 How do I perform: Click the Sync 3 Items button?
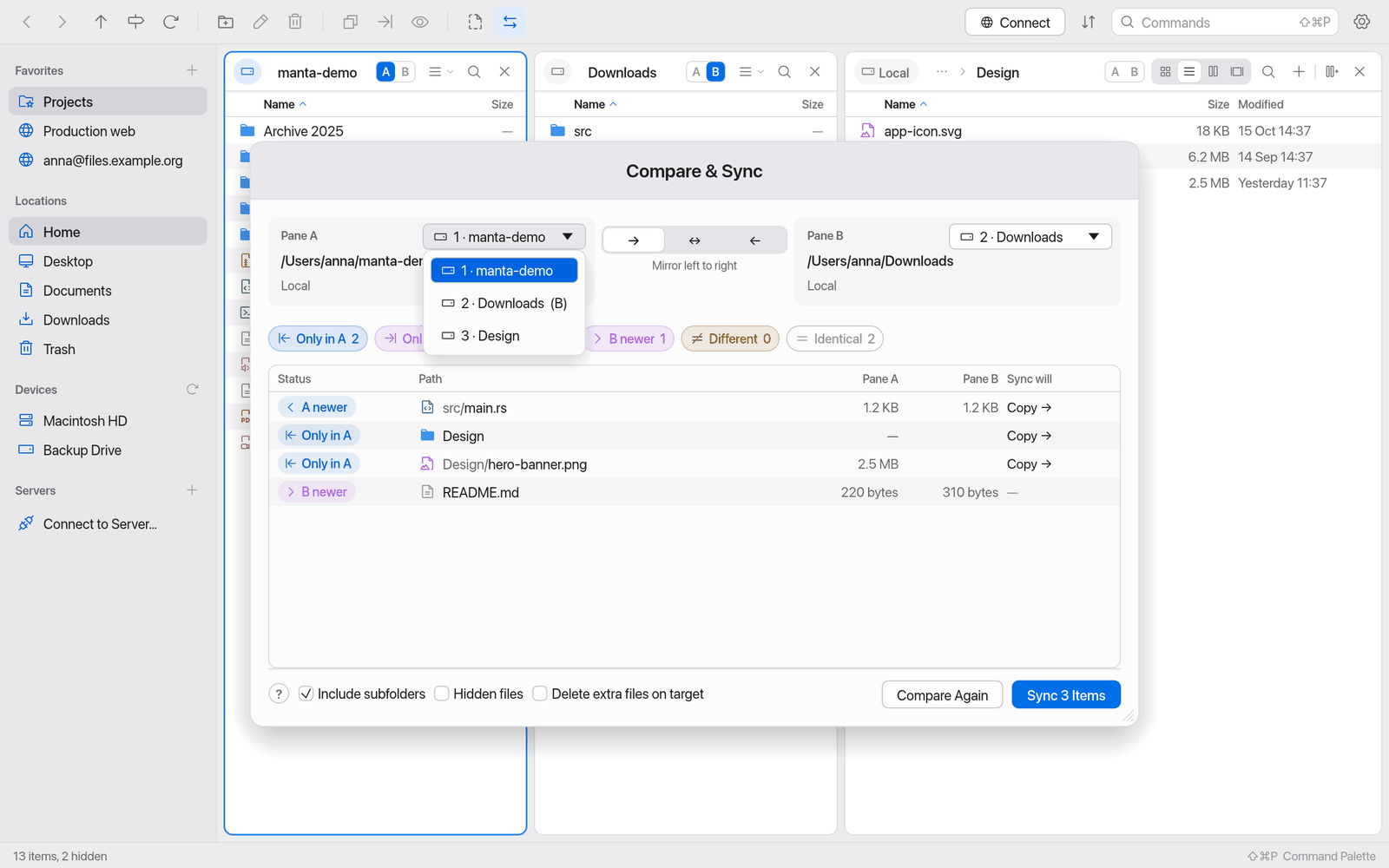click(x=1066, y=695)
